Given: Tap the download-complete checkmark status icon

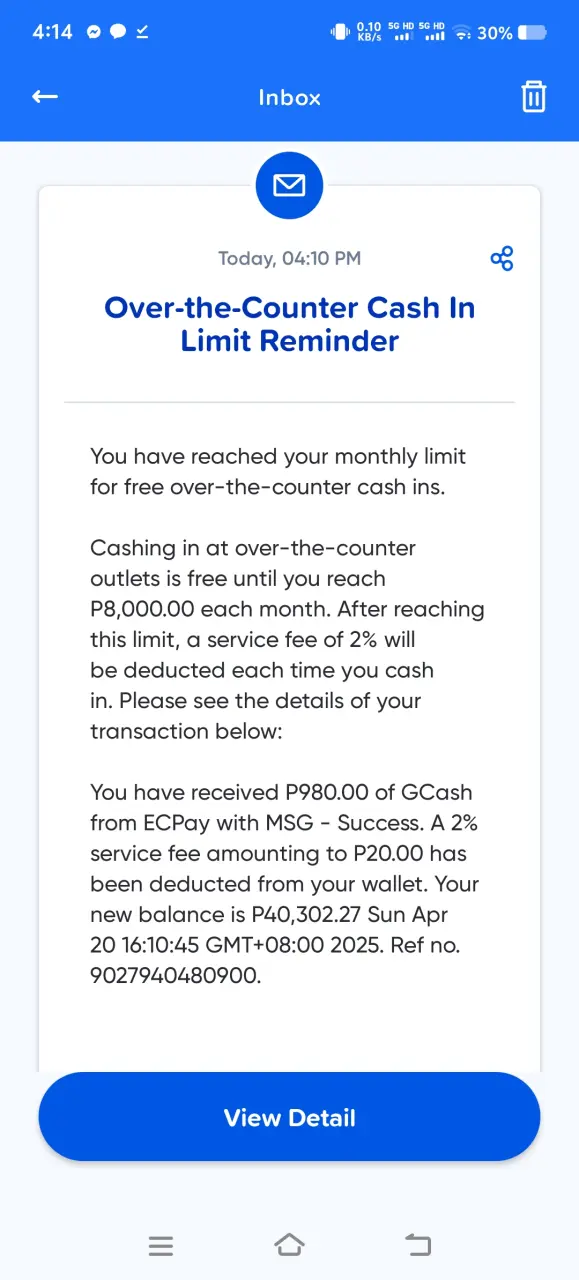Looking at the screenshot, I should [x=142, y=32].
